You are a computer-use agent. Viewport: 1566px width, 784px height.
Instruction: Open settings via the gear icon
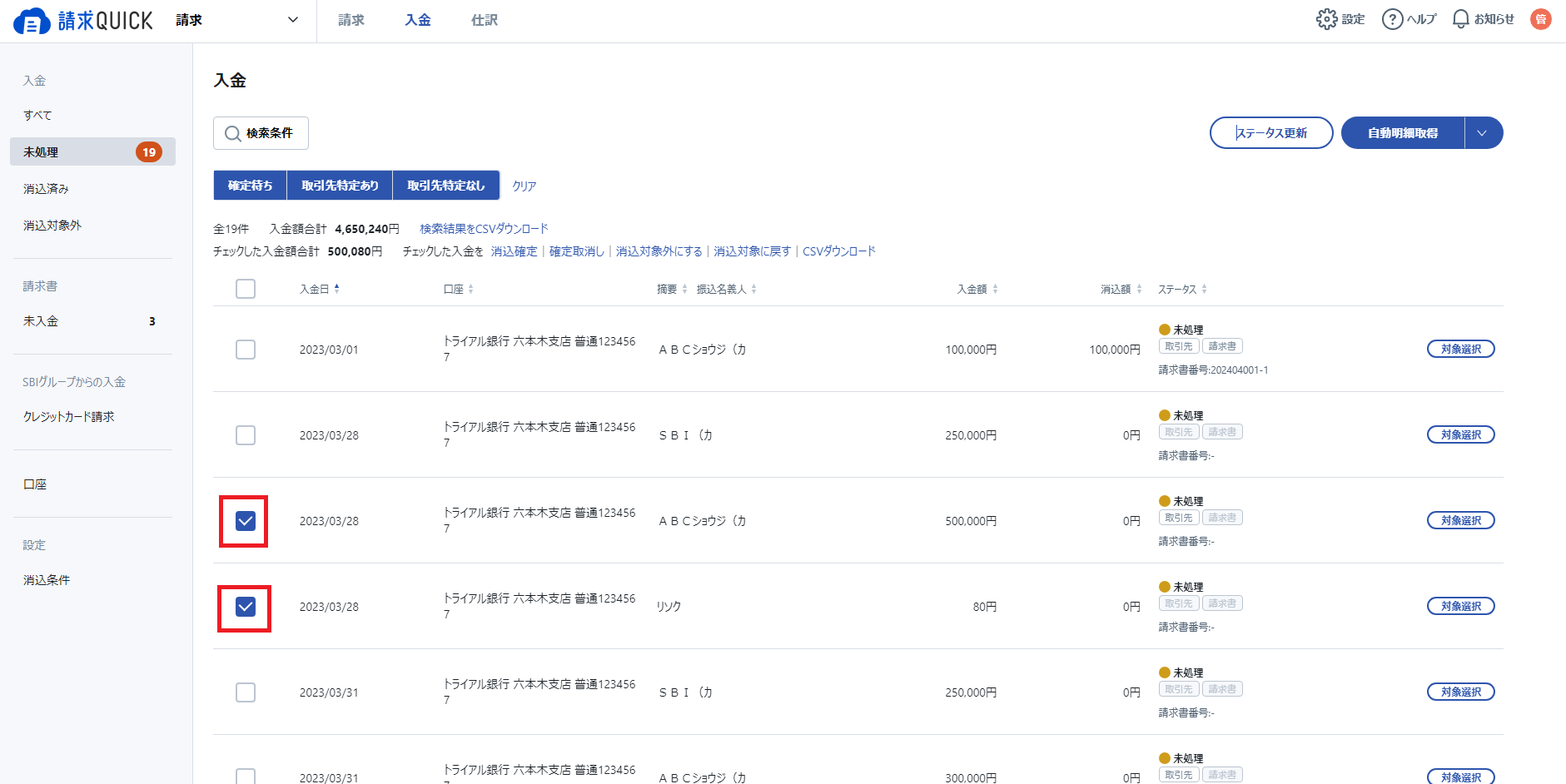(1326, 19)
